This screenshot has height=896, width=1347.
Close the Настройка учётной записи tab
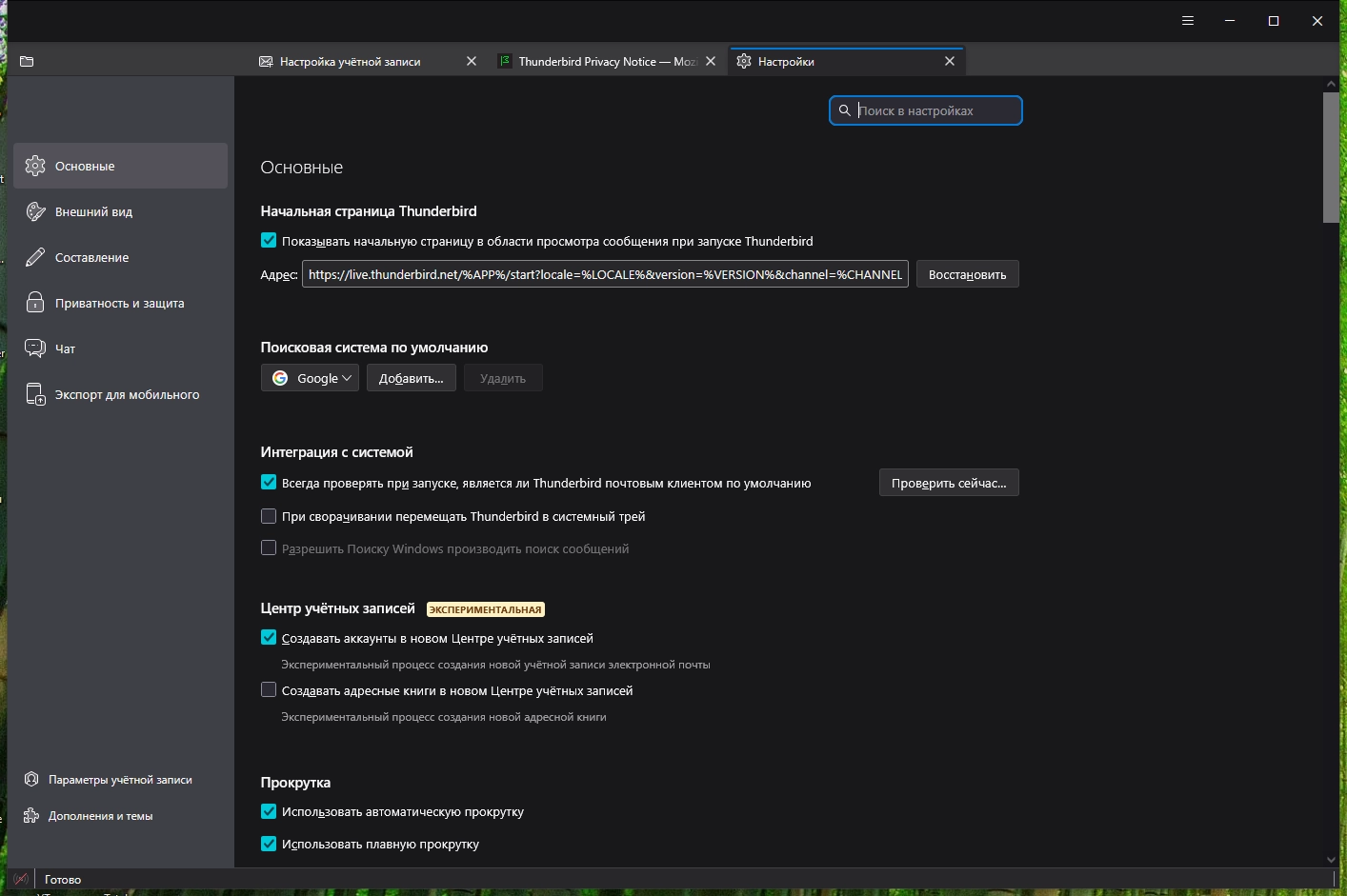coord(472,62)
